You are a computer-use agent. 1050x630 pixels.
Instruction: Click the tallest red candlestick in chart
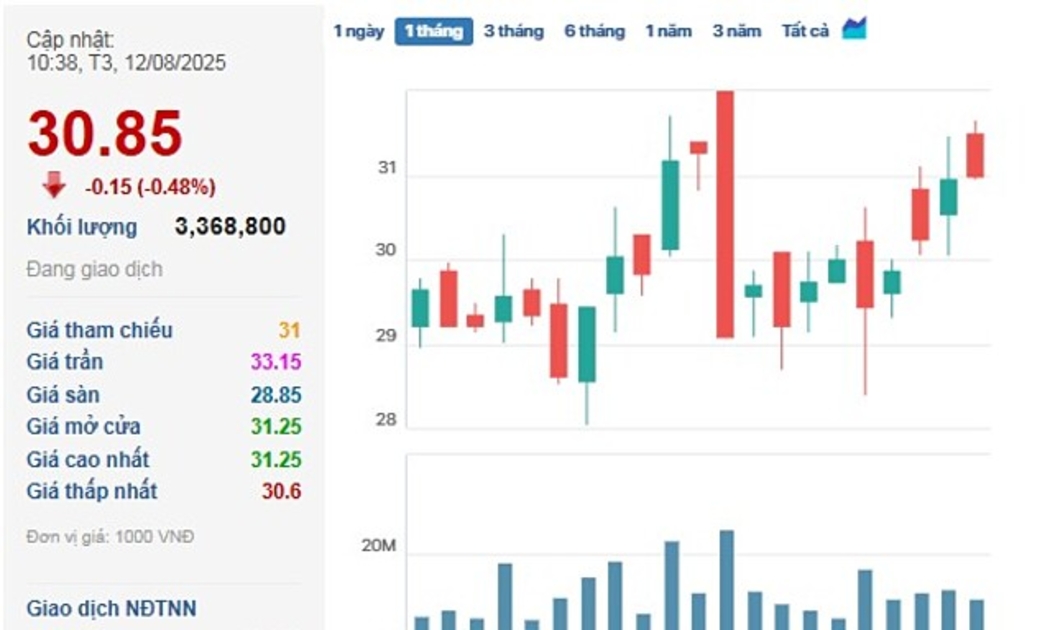pyautogui.click(x=725, y=214)
